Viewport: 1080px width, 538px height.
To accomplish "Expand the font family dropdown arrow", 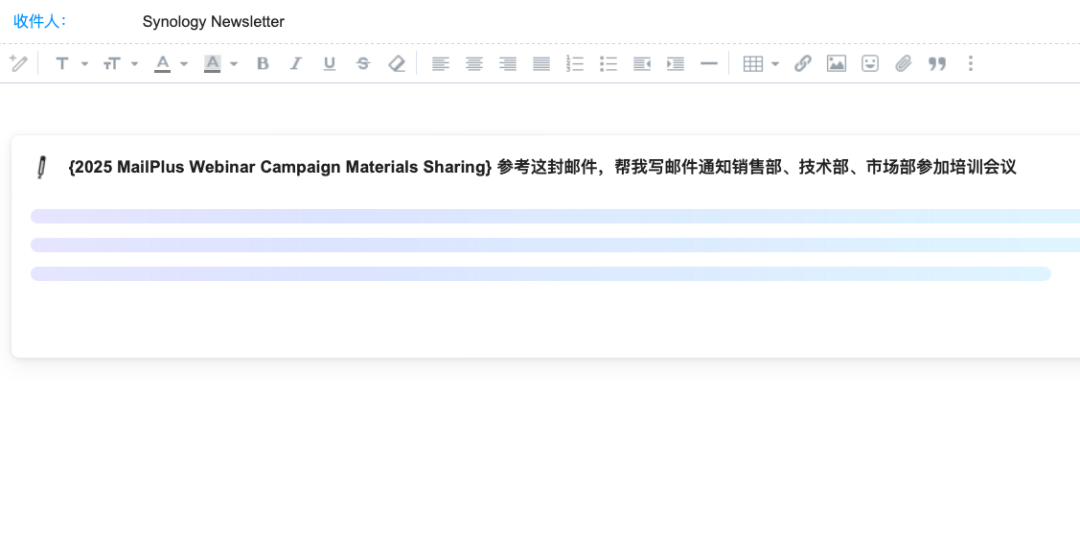I will 85,64.
